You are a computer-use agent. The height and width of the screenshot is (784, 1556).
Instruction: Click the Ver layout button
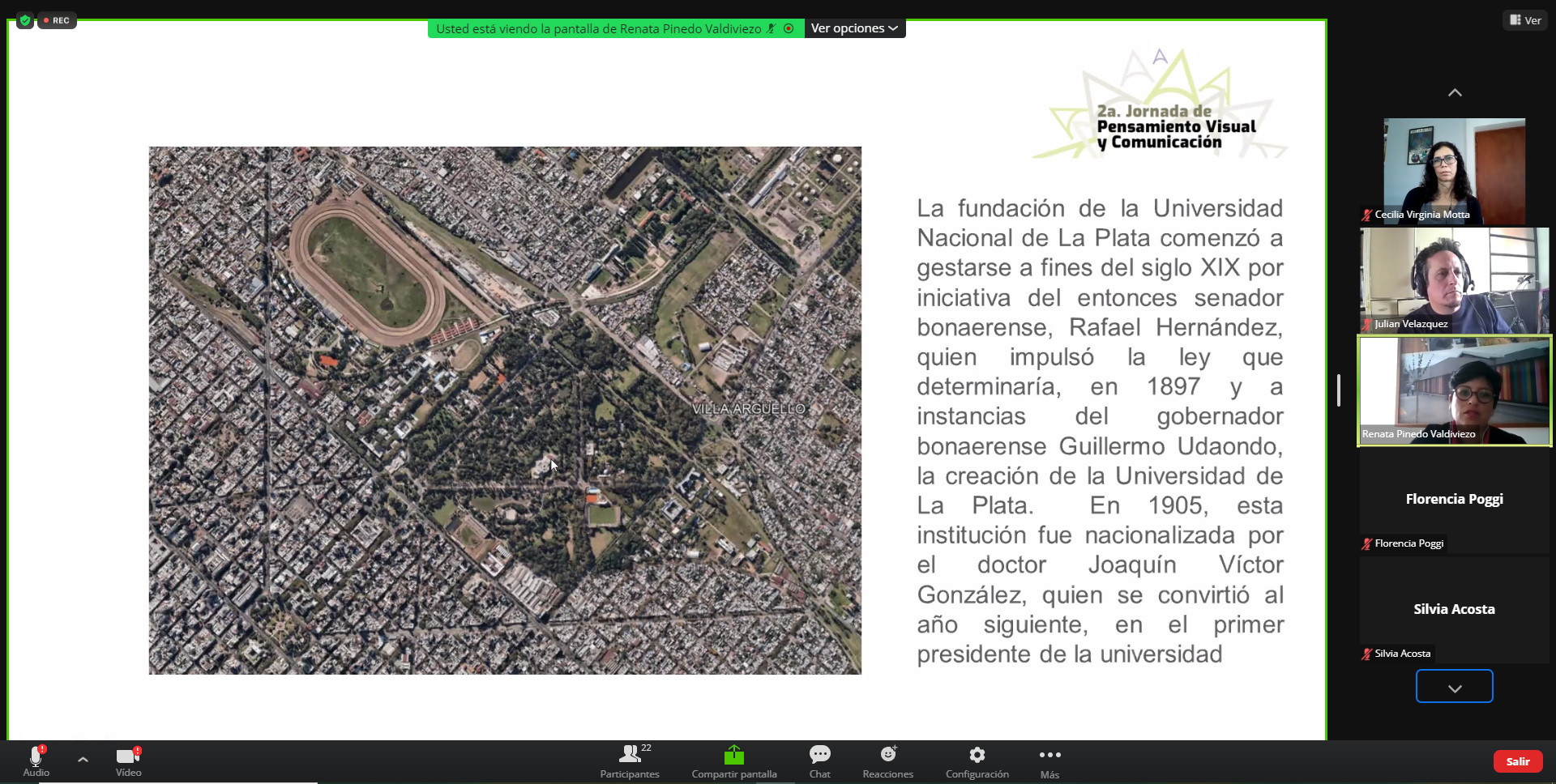1525,20
